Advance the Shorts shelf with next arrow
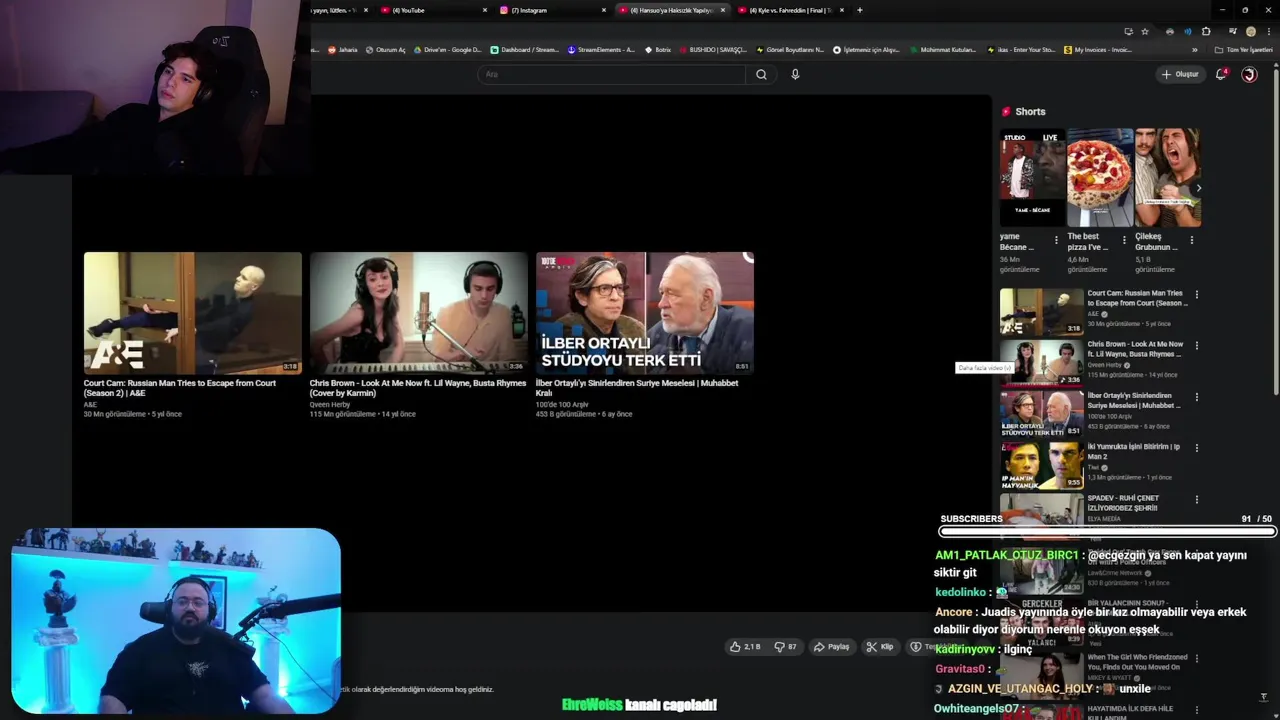Viewport: 1280px width, 720px height. (1198, 188)
